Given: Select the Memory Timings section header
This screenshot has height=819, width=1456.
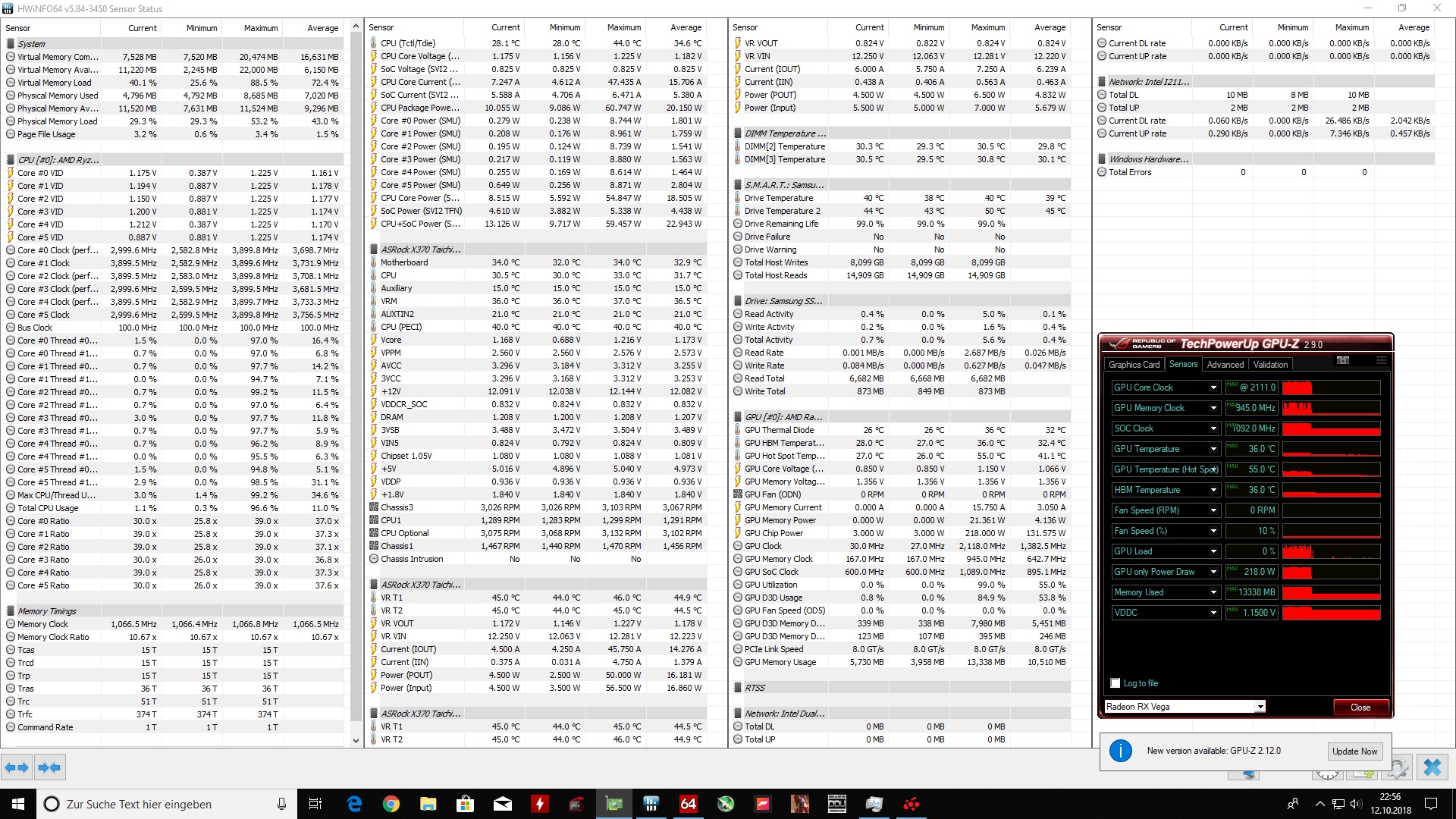Looking at the screenshot, I should click(x=174, y=611).
